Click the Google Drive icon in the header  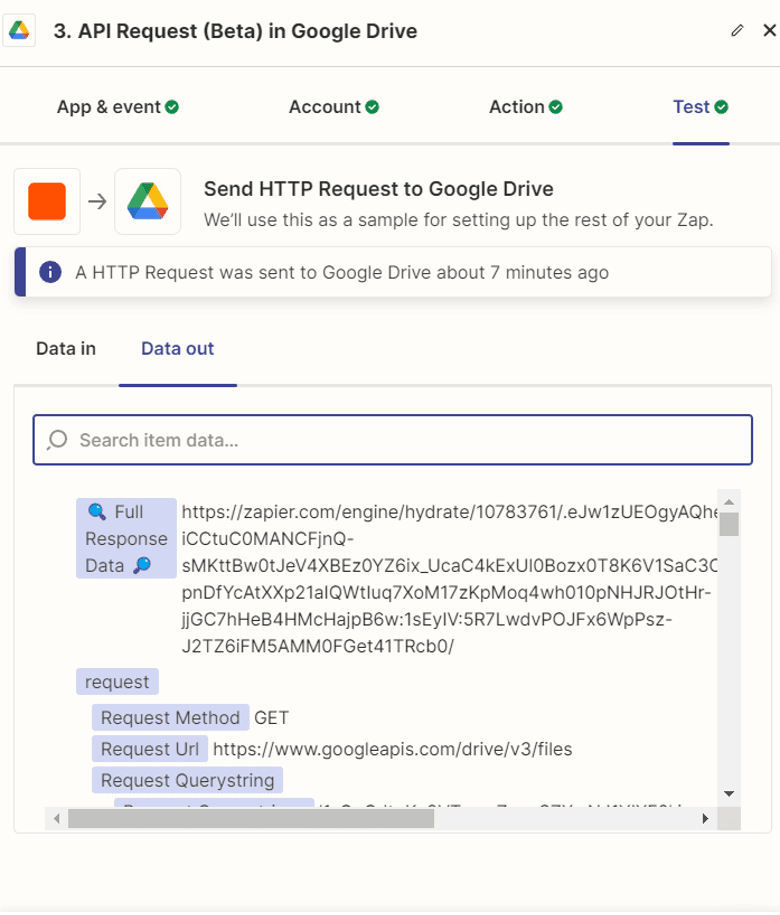pos(20,30)
